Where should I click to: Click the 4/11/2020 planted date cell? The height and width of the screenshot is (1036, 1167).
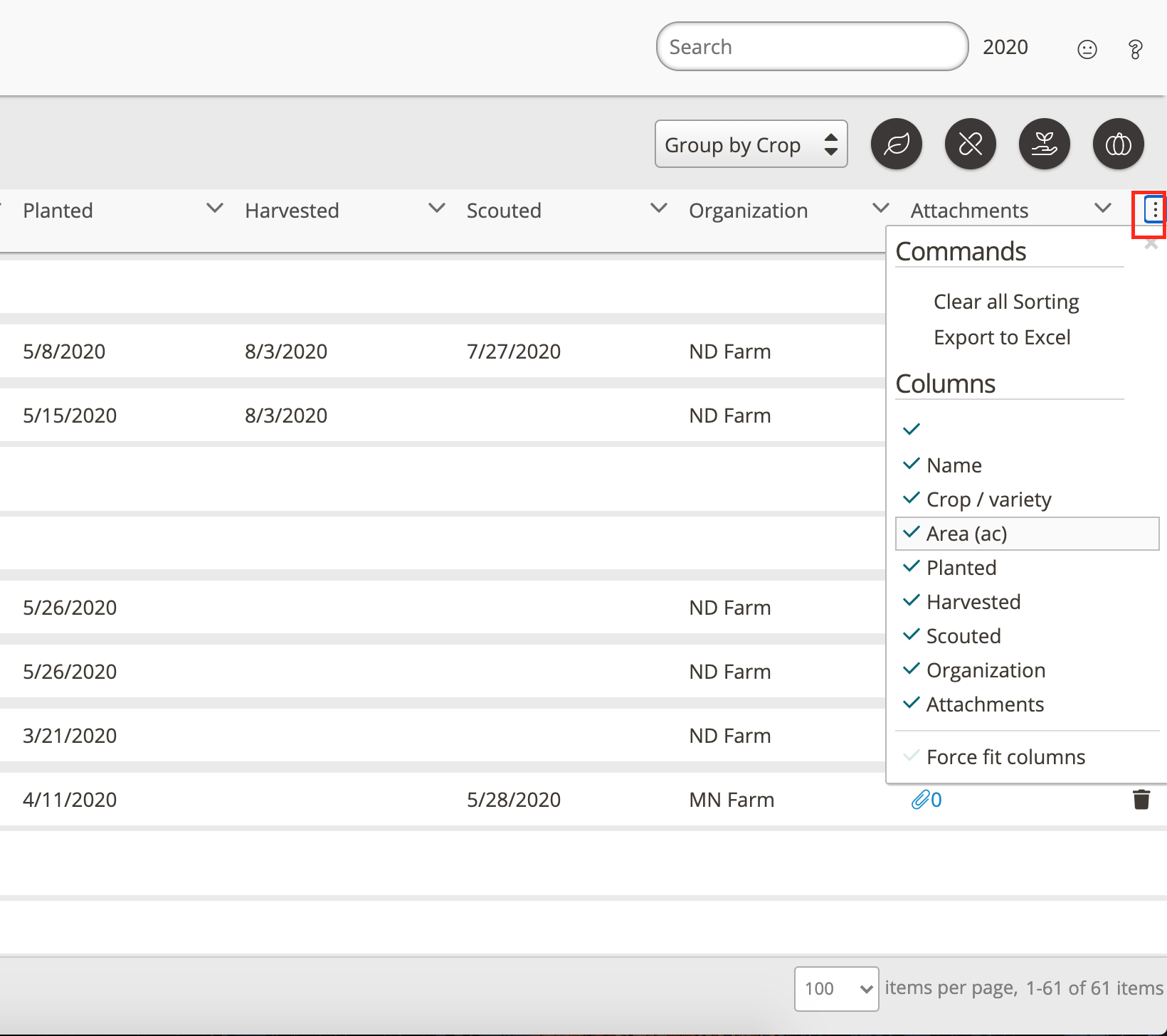(x=70, y=800)
